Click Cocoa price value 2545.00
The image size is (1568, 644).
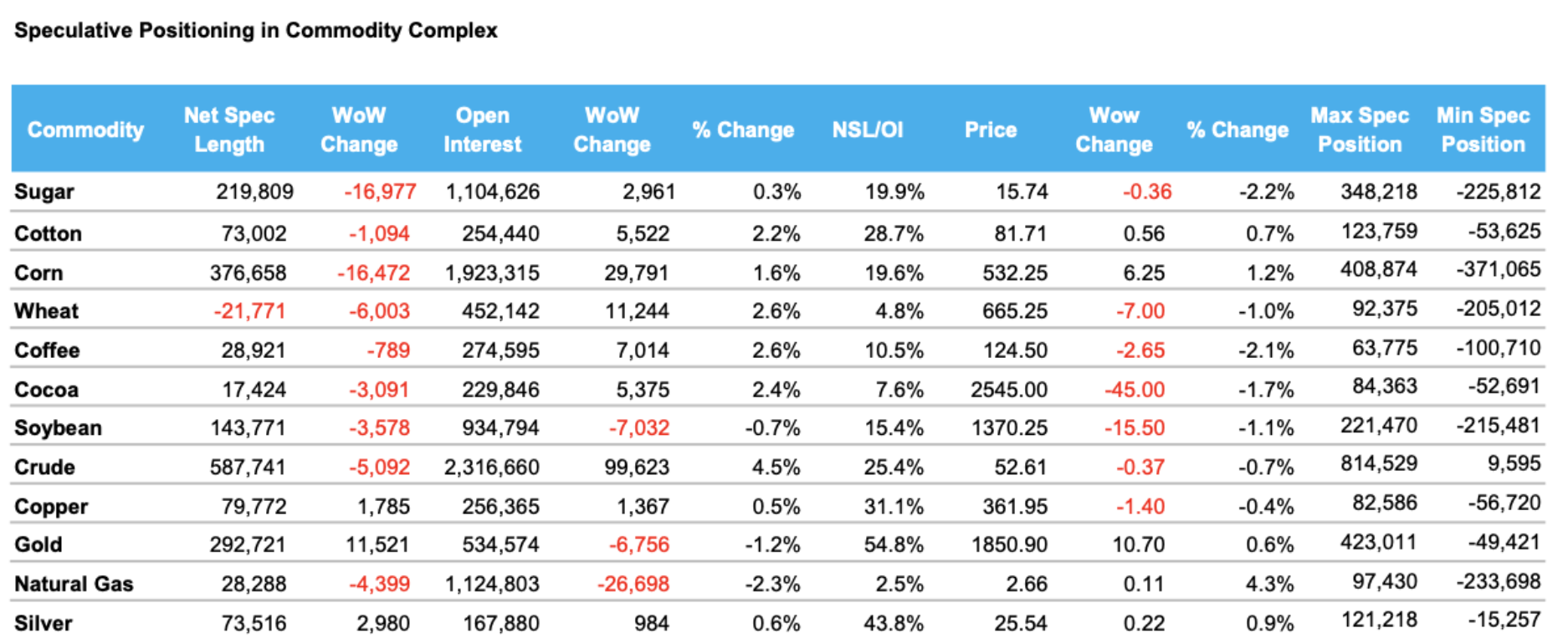(x=1009, y=390)
